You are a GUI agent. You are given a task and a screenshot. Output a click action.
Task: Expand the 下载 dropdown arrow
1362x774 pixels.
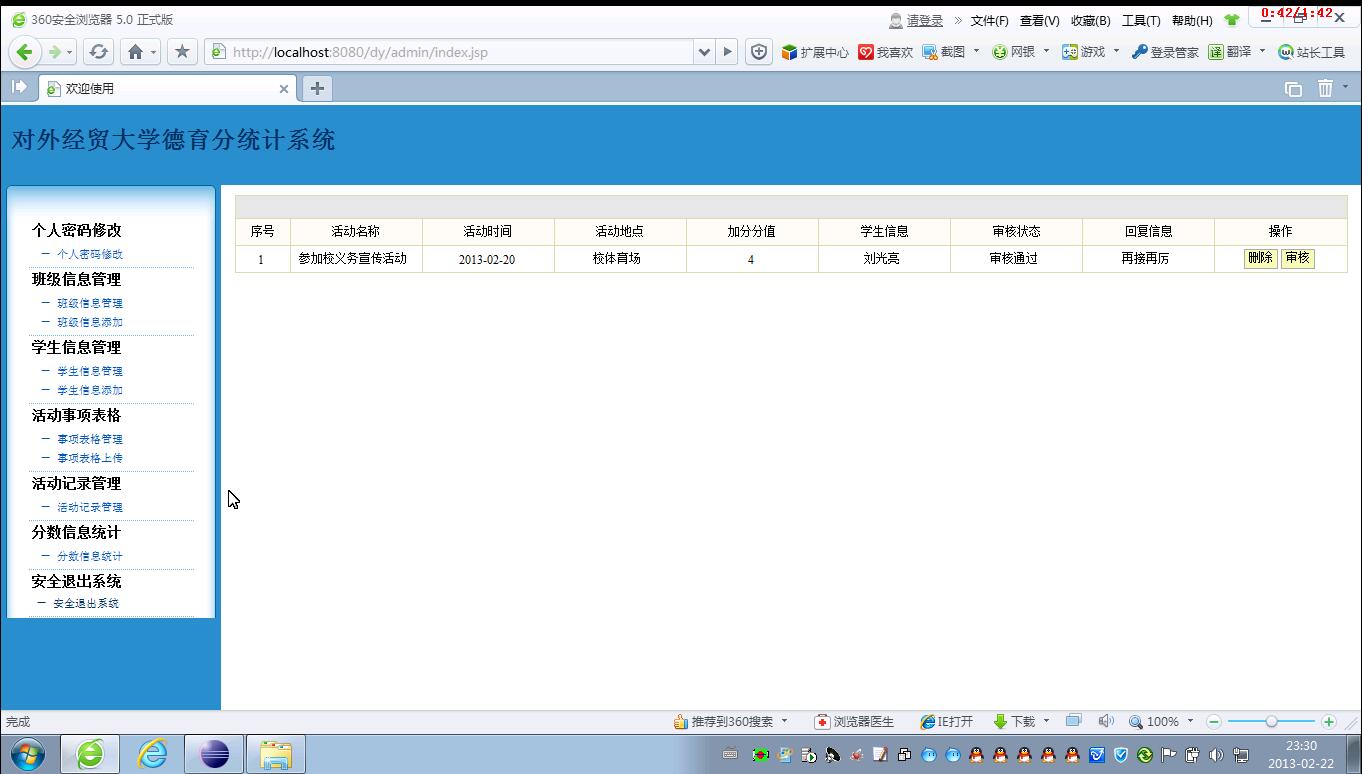click(1046, 721)
